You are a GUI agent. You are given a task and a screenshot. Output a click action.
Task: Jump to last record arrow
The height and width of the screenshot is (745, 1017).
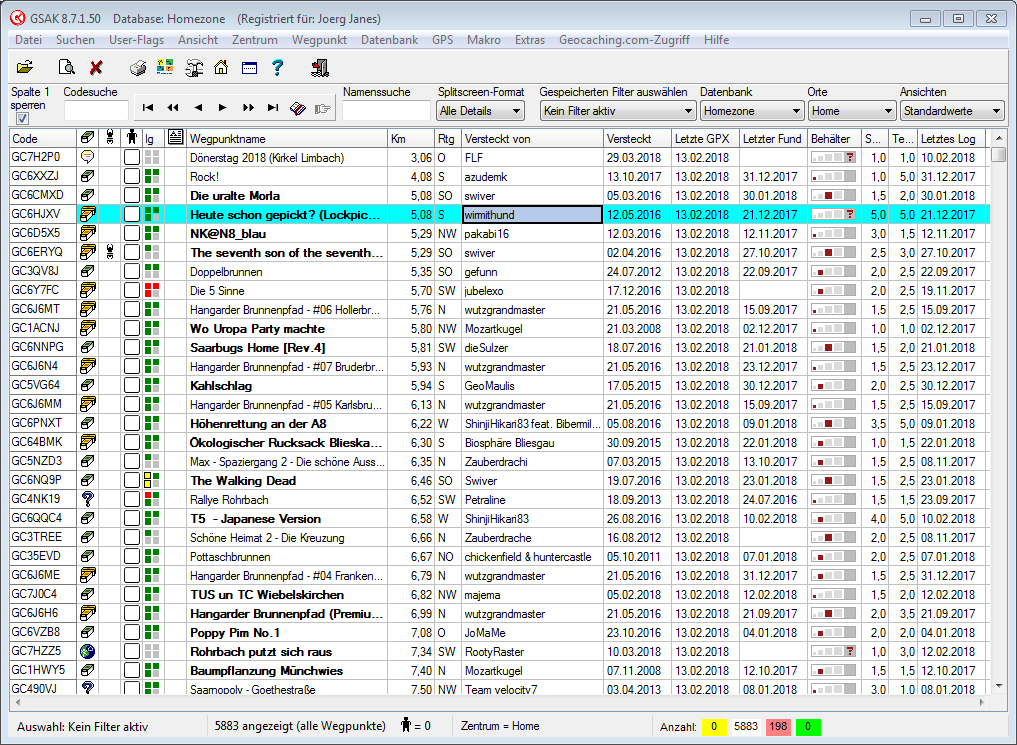(x=272, y=108)
